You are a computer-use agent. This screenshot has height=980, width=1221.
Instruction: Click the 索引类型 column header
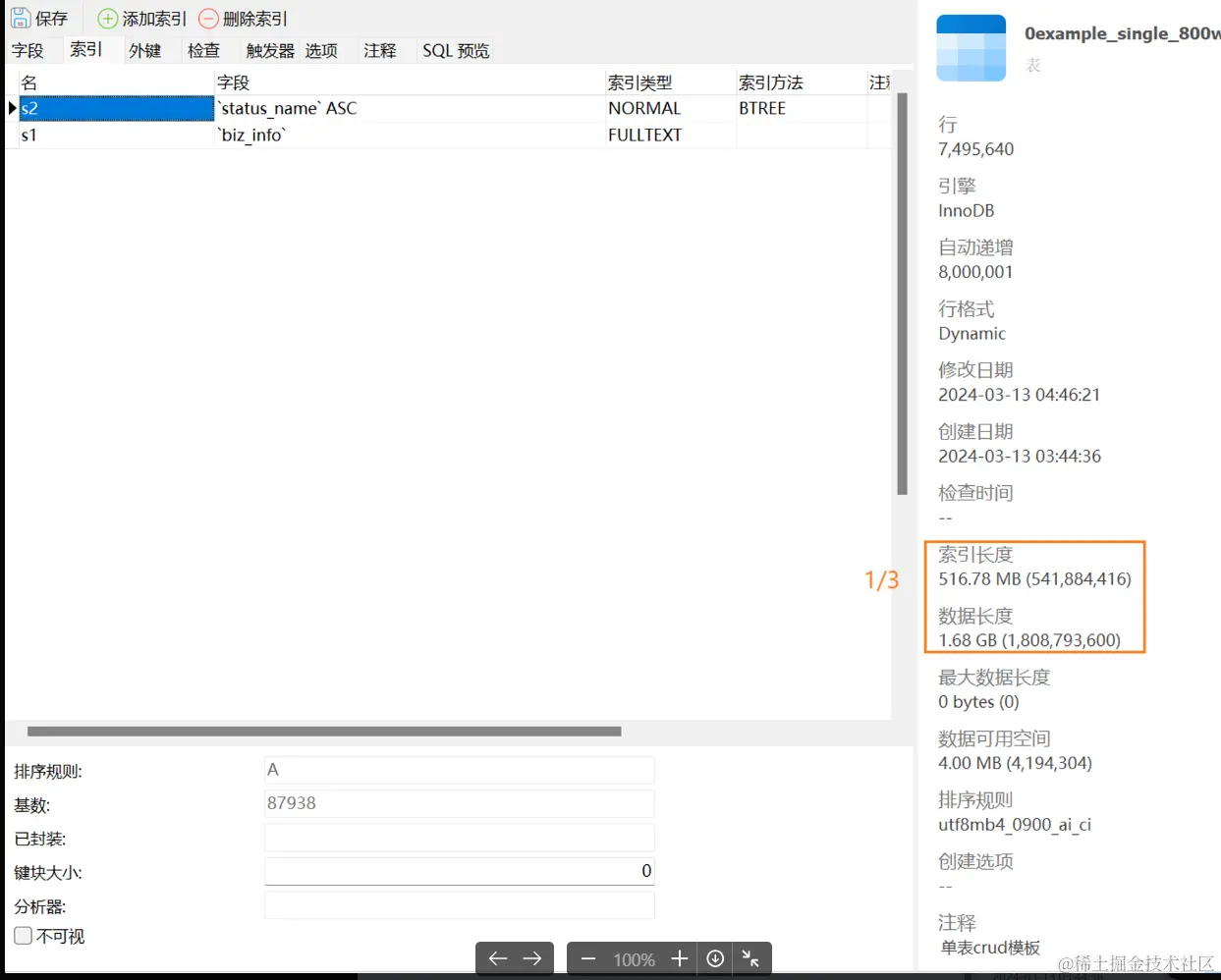pyautogui.click(x=671, y=82)
